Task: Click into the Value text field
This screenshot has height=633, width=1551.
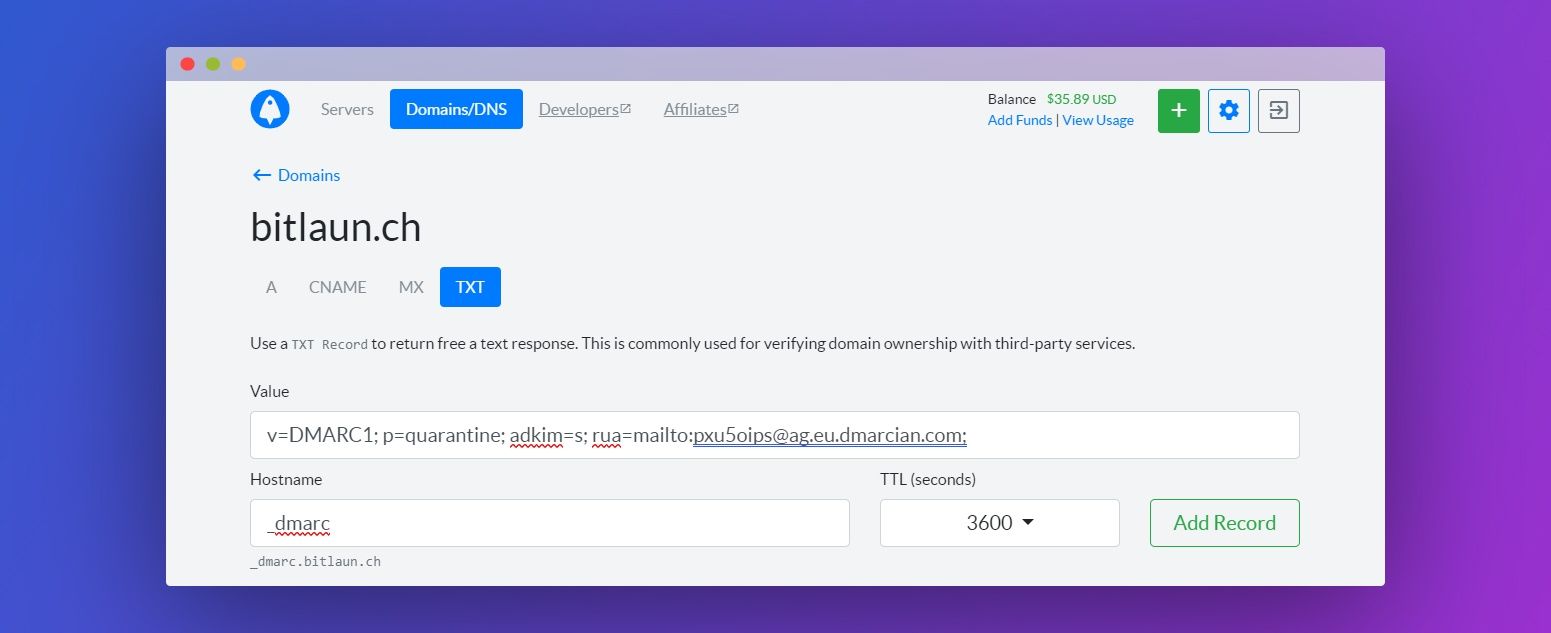Action: [775, 435]
